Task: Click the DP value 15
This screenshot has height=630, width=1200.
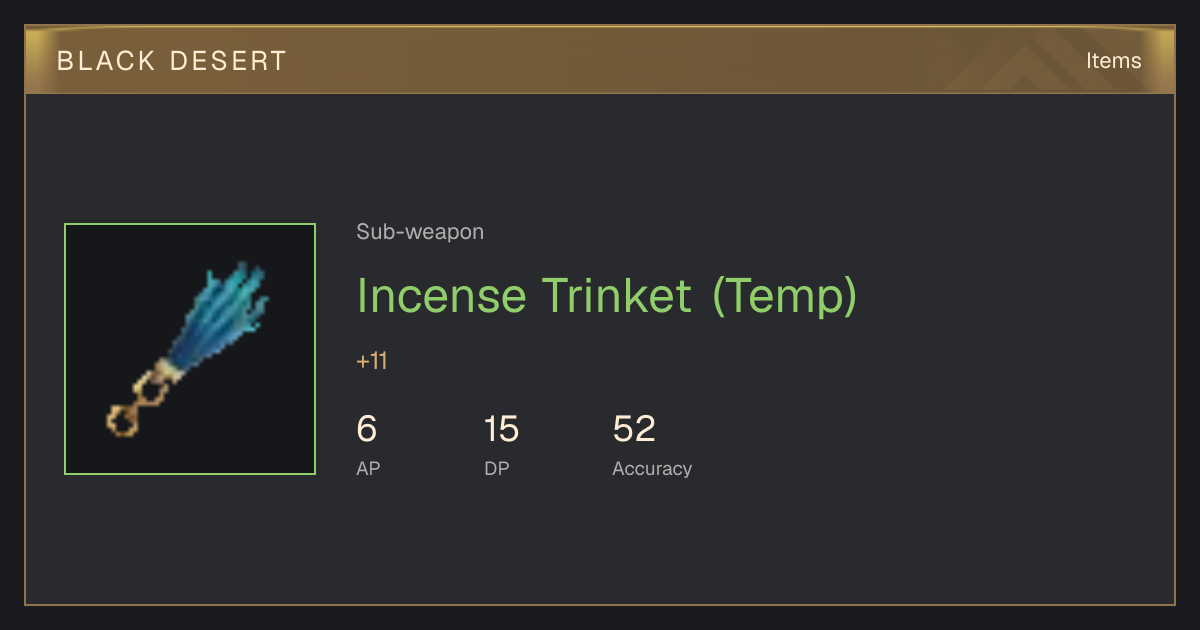Action: [x=502, y=429]
